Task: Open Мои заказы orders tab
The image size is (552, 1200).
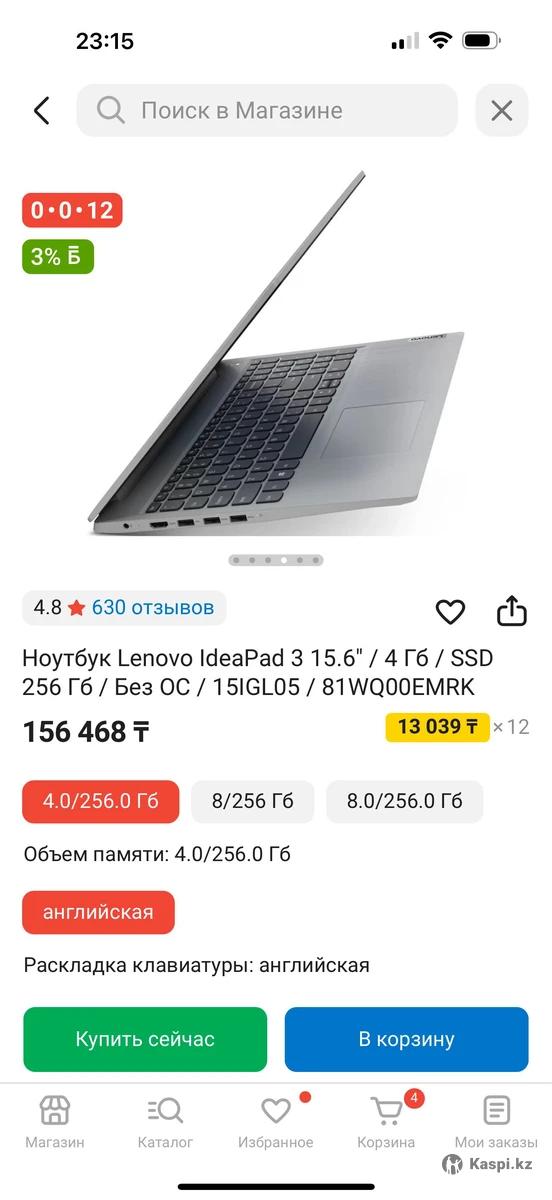Action: pyautogui.click(x=496, y=1121)
